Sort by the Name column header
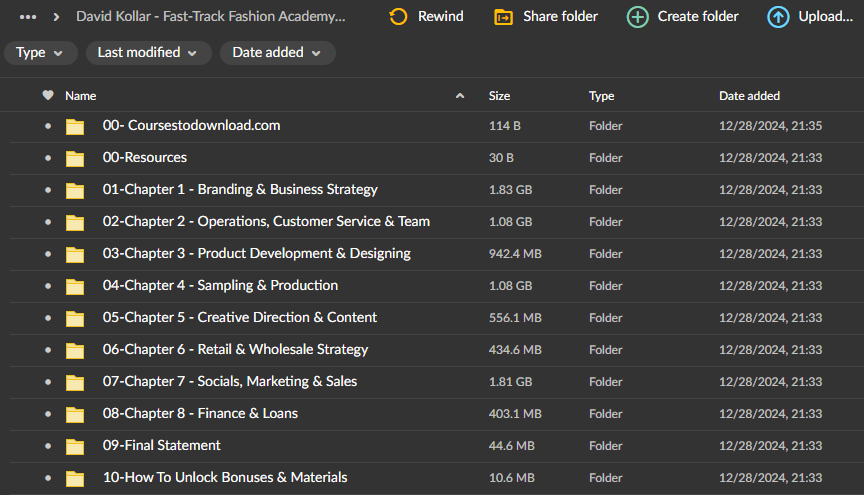 [x=80, y=96]
